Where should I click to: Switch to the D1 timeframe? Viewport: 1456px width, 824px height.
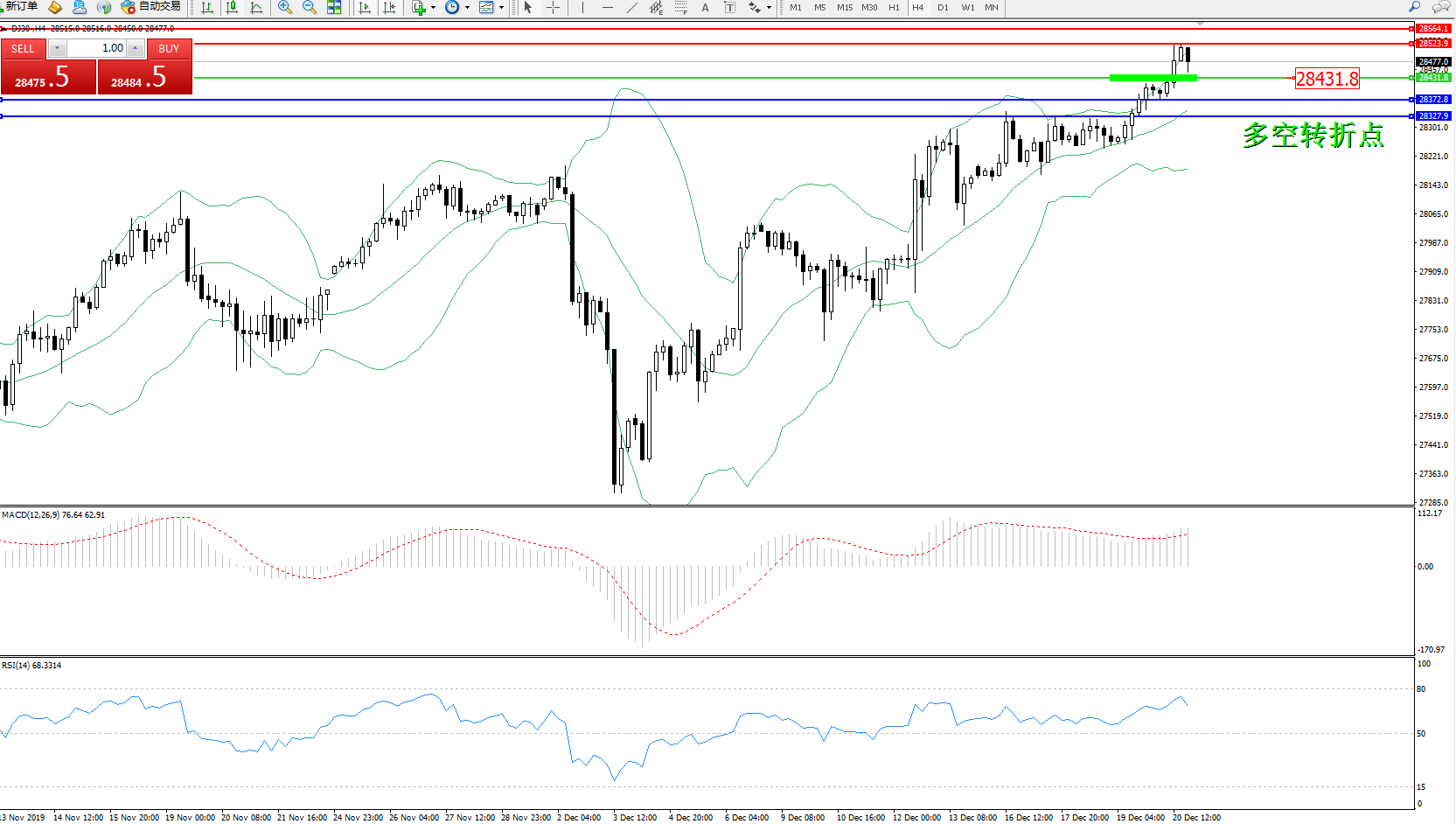point(943,8)
